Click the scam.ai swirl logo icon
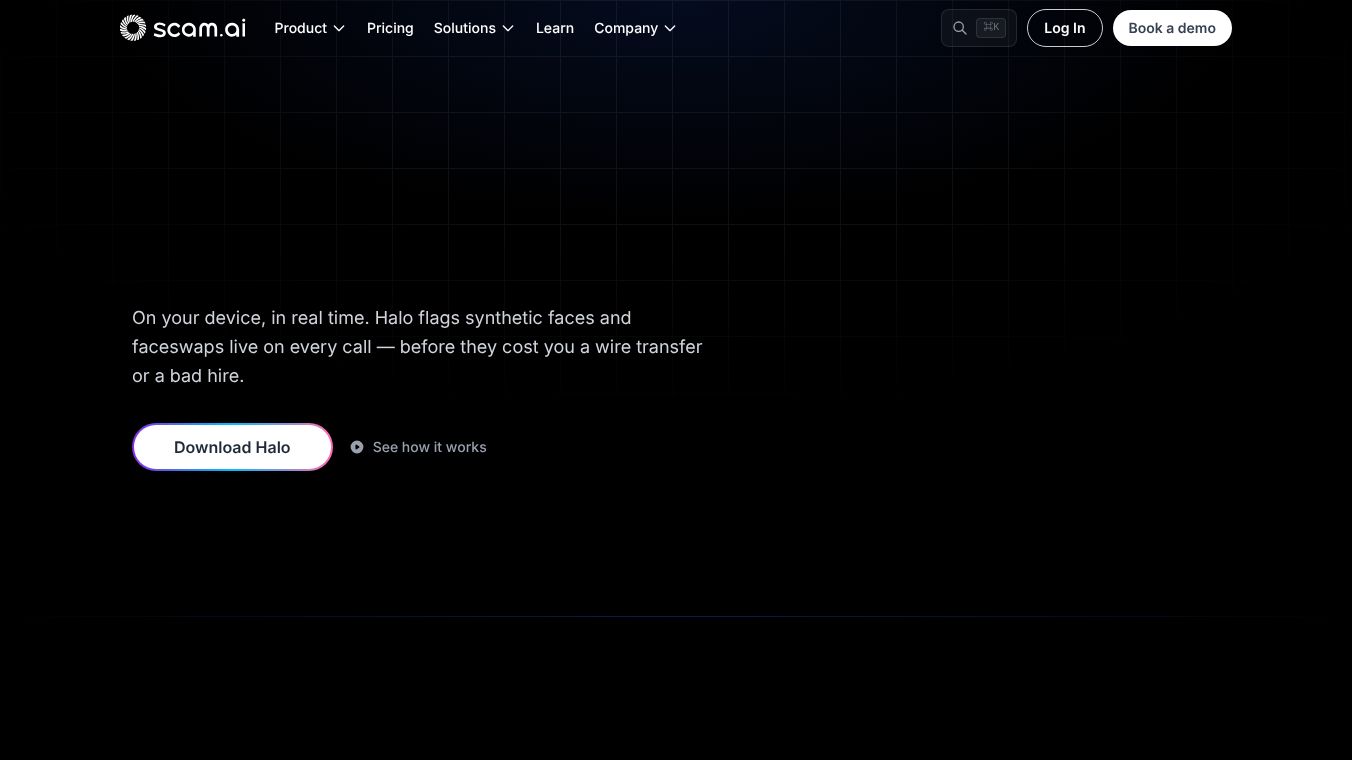 coord(133,28)
